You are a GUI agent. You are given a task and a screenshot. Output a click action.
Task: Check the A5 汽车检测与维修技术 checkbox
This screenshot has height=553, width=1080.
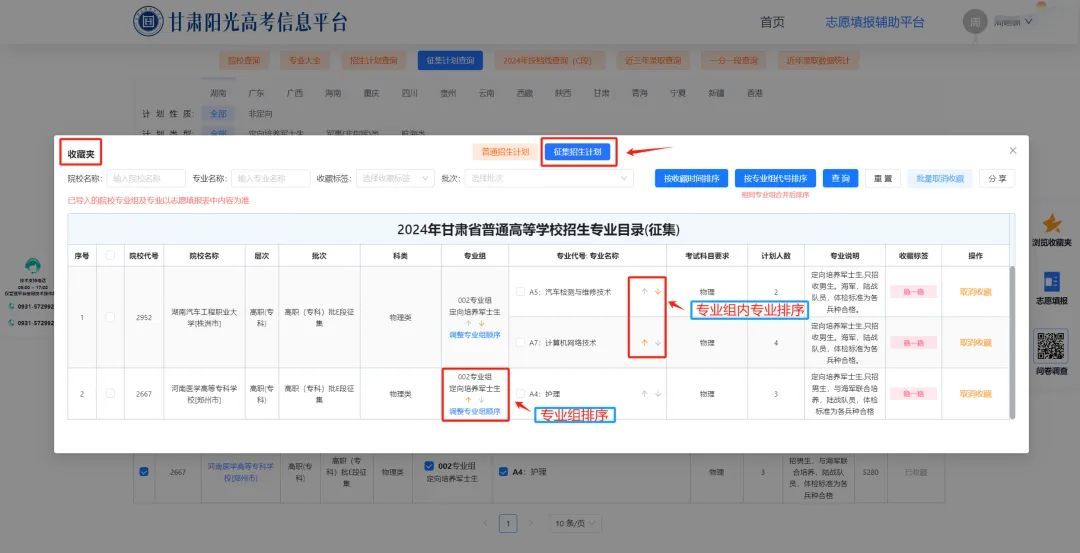point(521,291)
